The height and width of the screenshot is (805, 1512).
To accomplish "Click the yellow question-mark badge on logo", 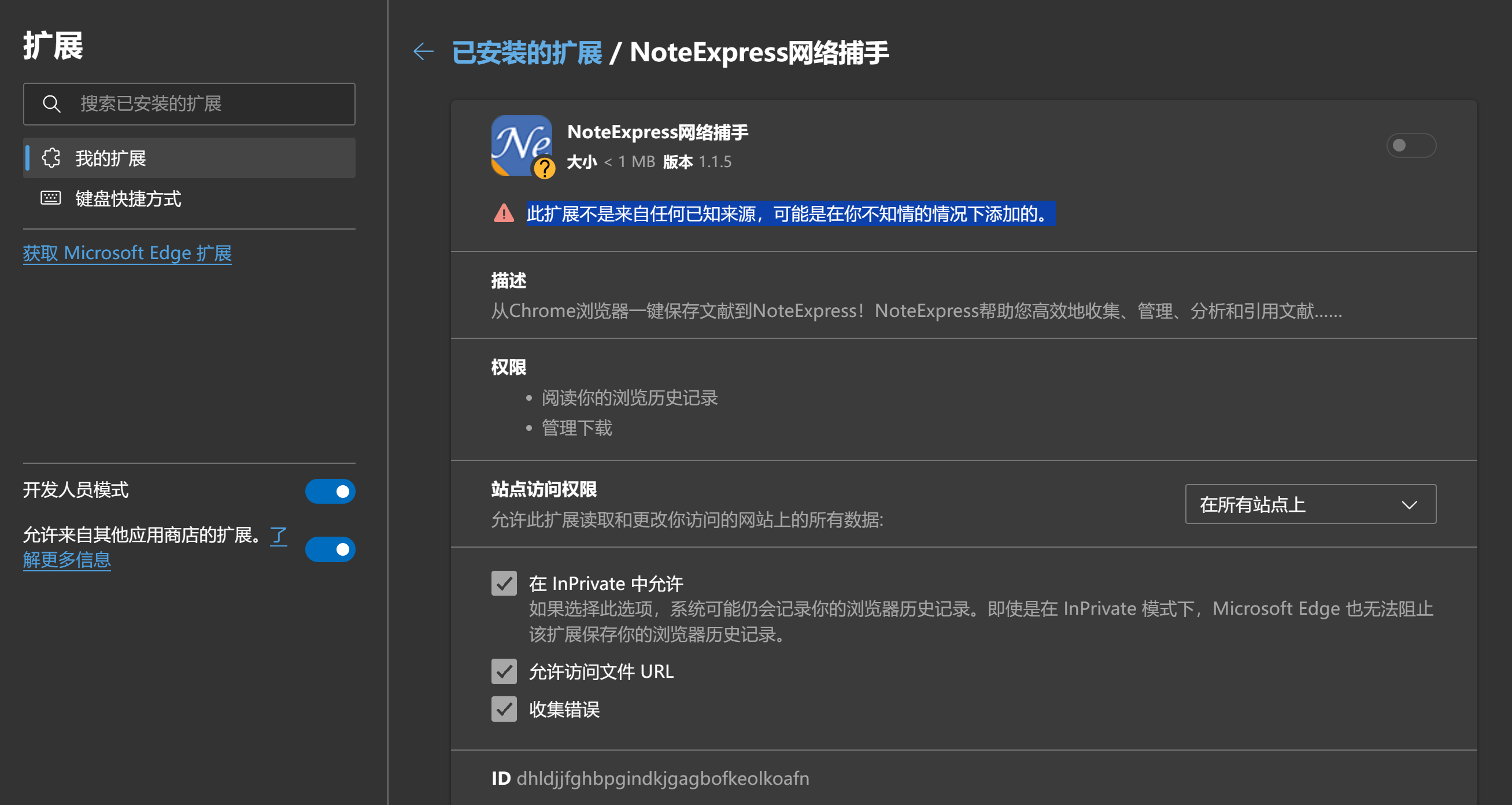I will tap(544, 168).
